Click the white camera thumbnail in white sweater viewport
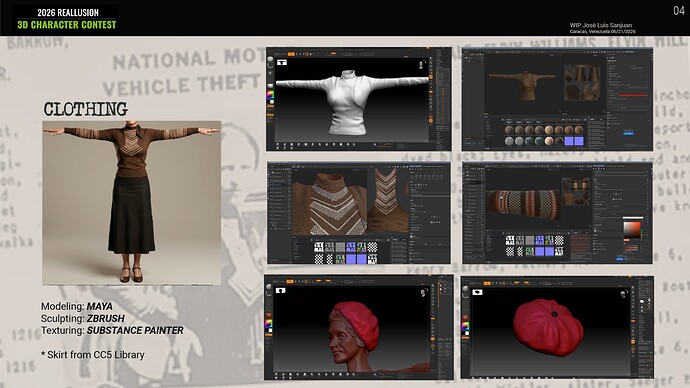The image size is (690, 388). [x=282, y=63]
